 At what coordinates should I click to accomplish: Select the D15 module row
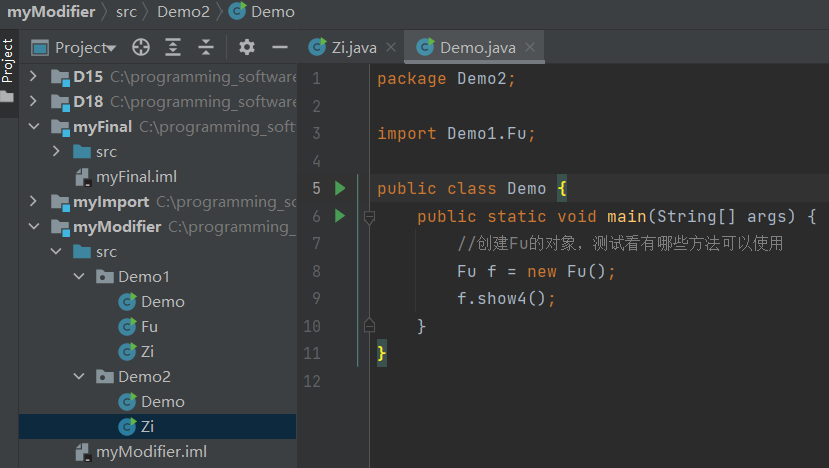[x=158, y=76]
